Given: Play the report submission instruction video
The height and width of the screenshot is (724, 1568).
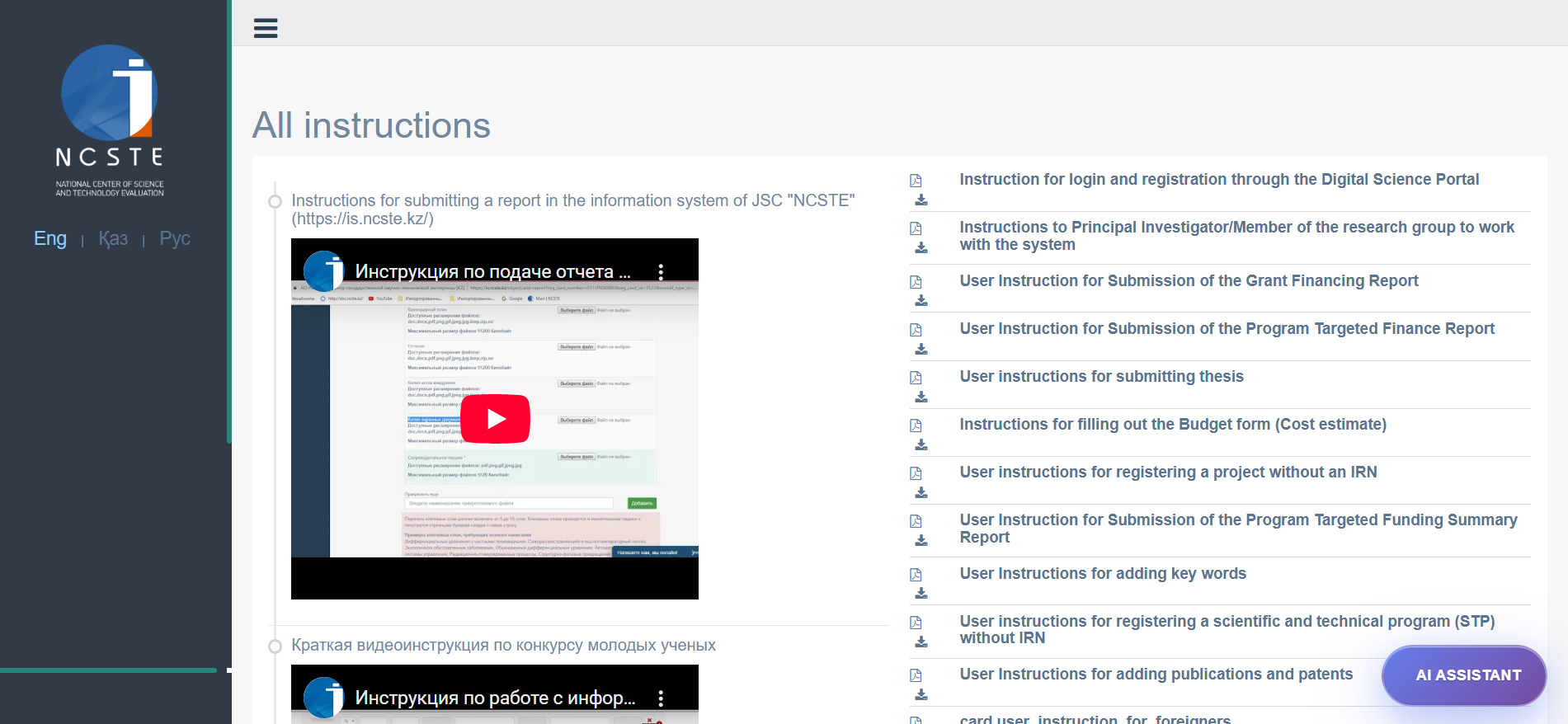Looking at the screenshot, I should (x=495, y=419).
